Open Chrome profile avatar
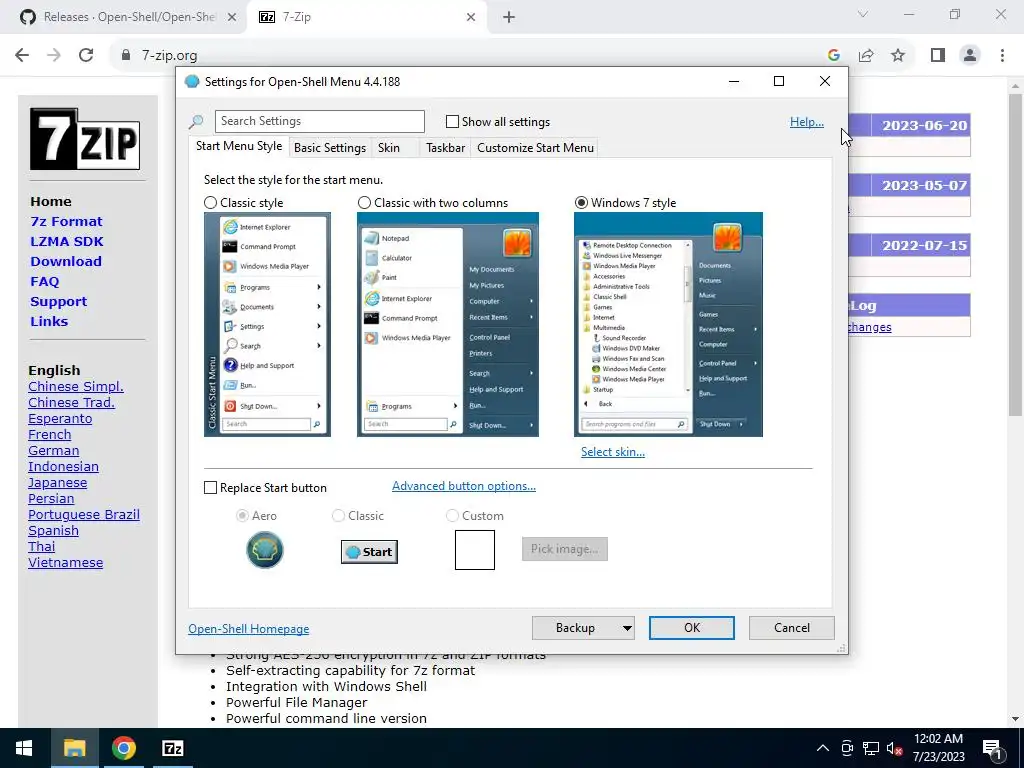The width and height of the screenshot is (1024, 768). pyautogui.click(x=970, y=55)
